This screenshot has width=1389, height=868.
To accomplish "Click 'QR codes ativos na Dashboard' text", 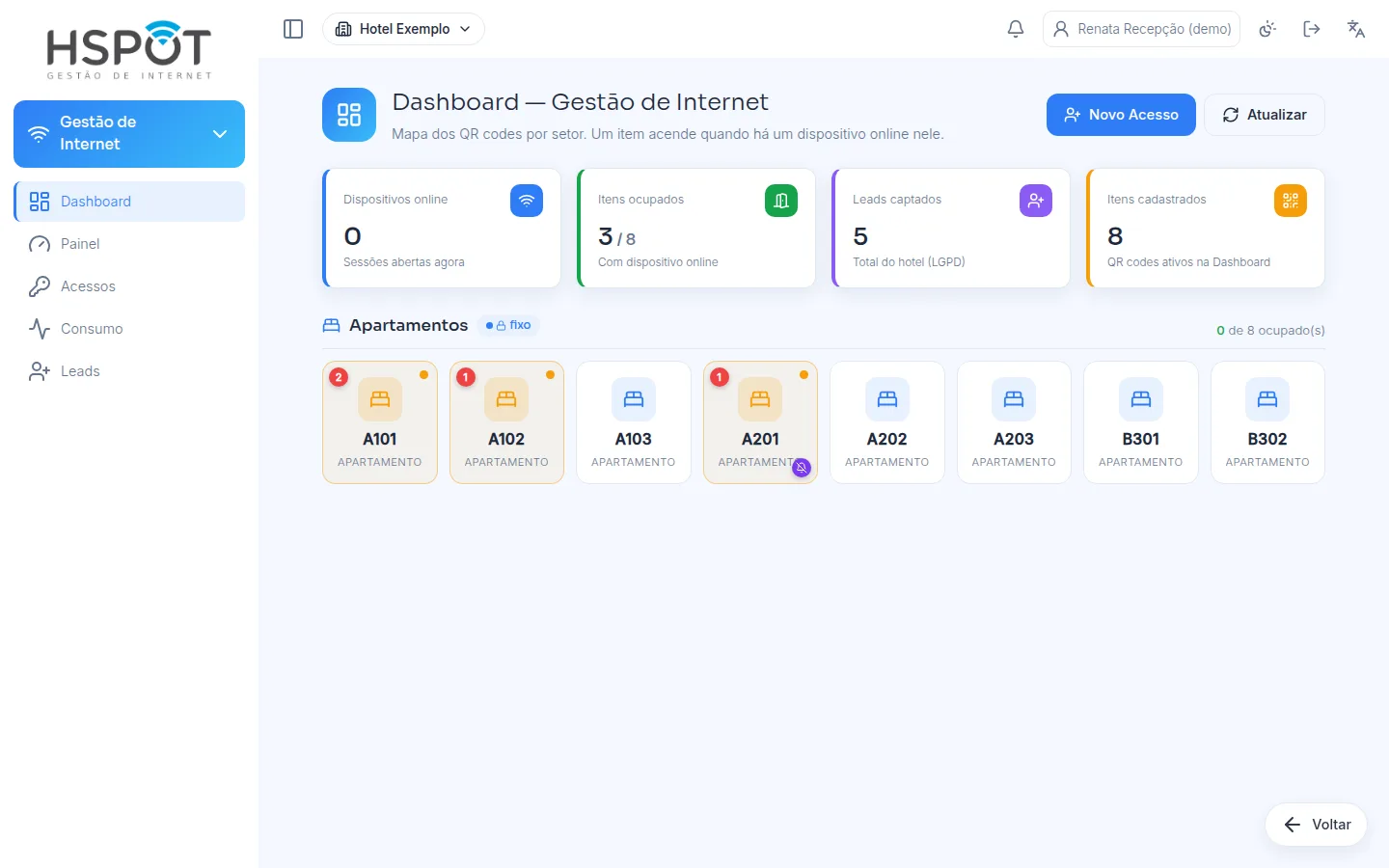I will (1188, 262).
